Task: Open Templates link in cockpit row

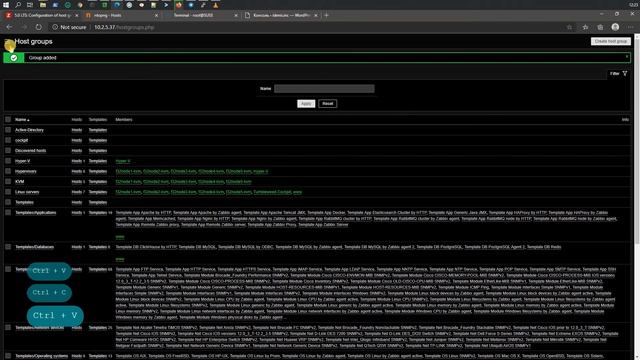Action: [x=98, y=140]
